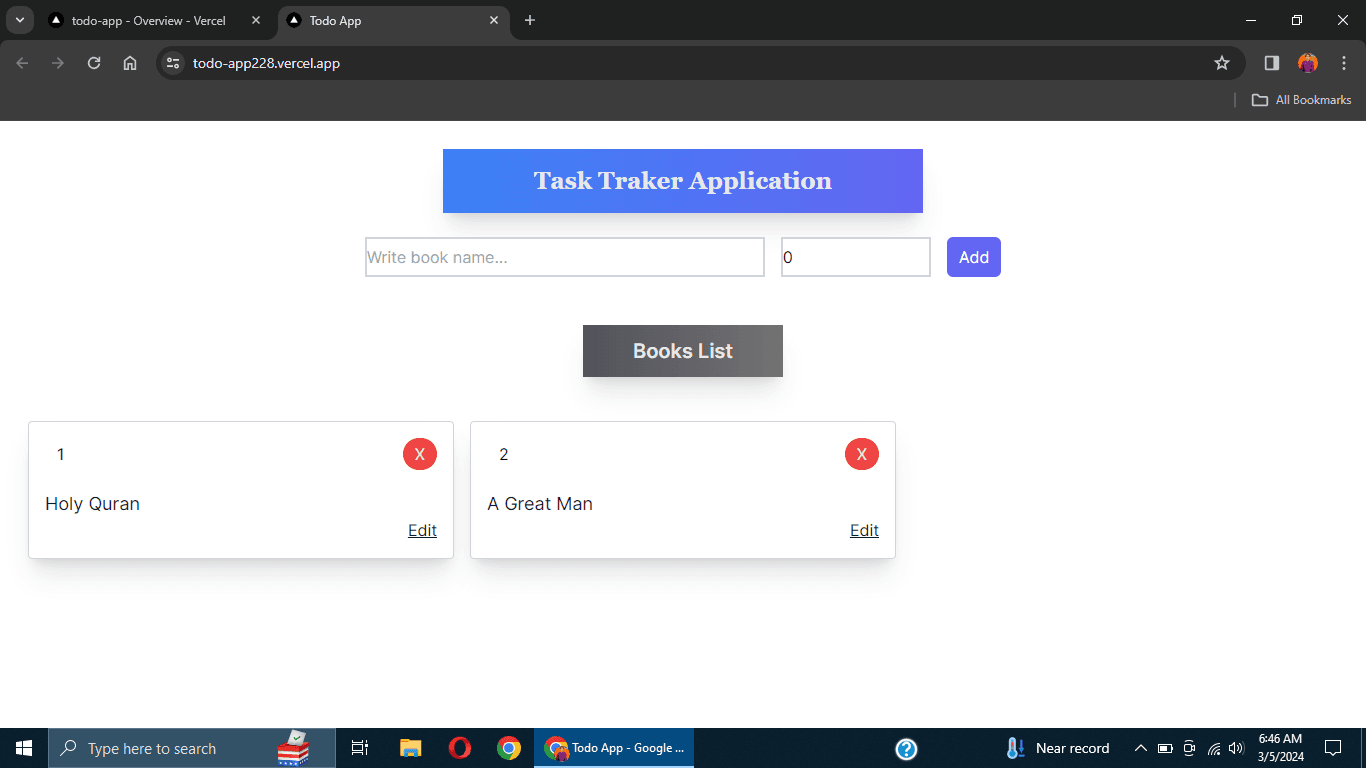
Task: Go to browser home page
Action: click(x=130, y=63)
